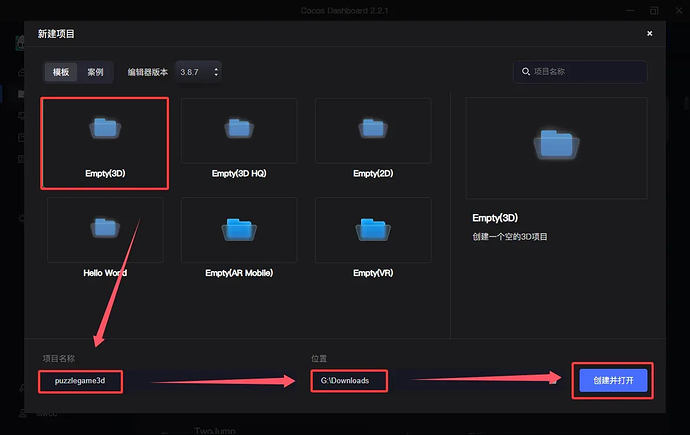Choose the Empty(2D) template
Image resolution: width=690 pixels, height=435 pixels.
tap(373, 140)
